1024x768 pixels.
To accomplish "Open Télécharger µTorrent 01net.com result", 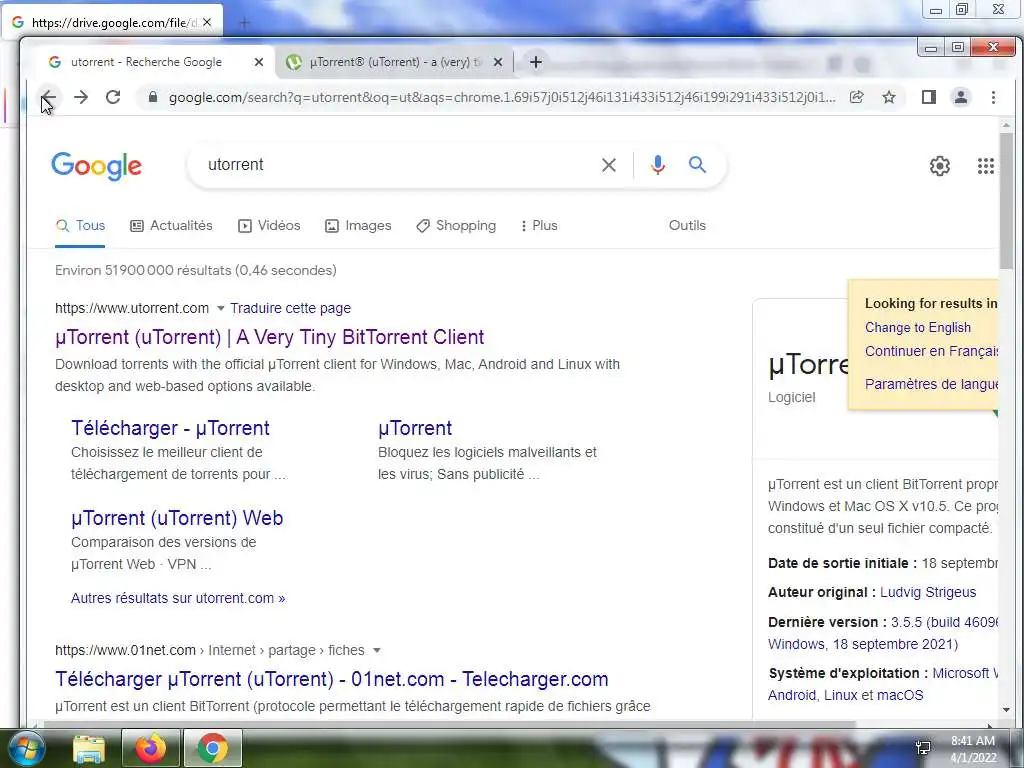I will [332, 679].
